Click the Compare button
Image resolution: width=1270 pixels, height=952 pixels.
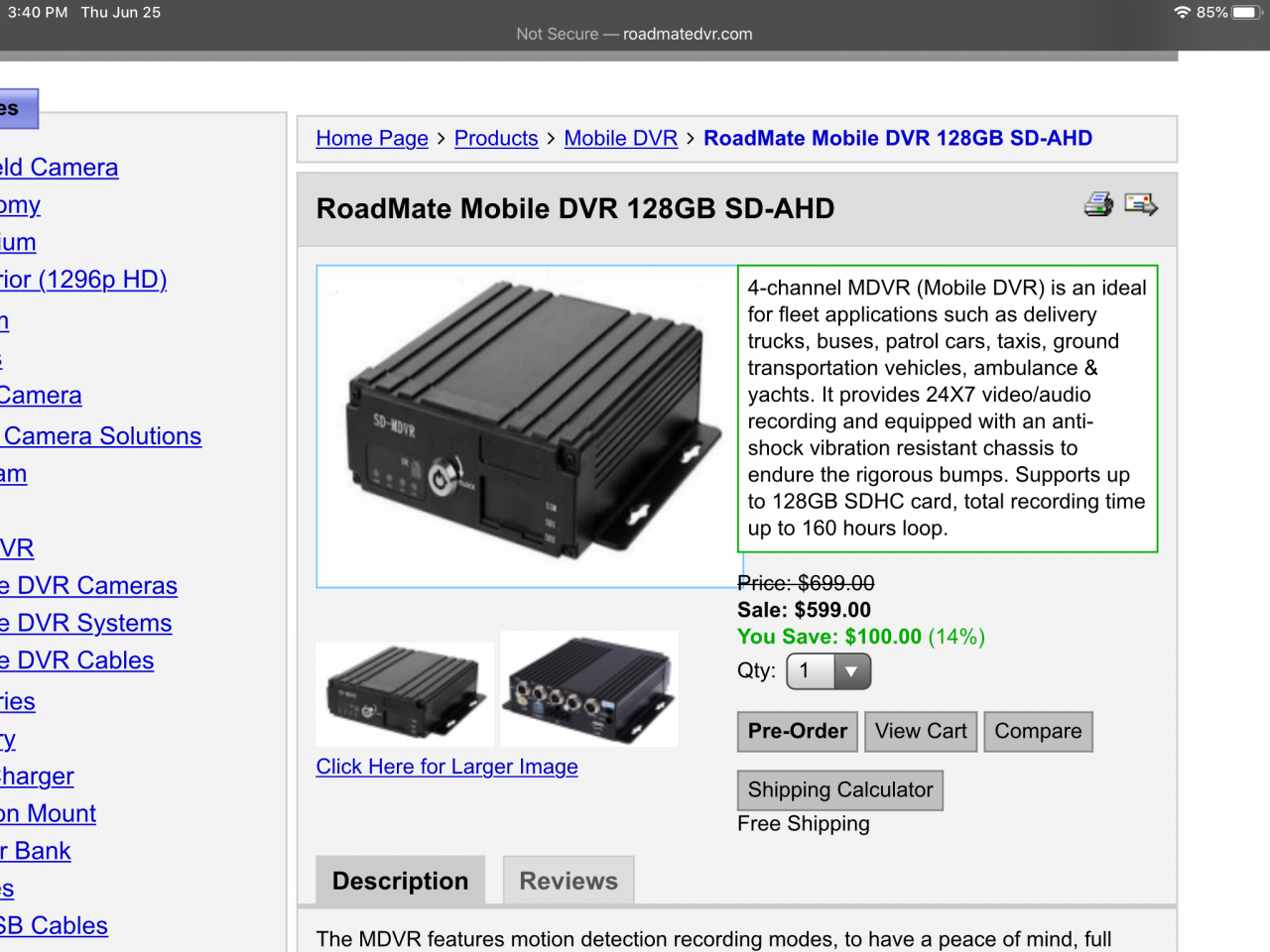tap(1038, 732)
